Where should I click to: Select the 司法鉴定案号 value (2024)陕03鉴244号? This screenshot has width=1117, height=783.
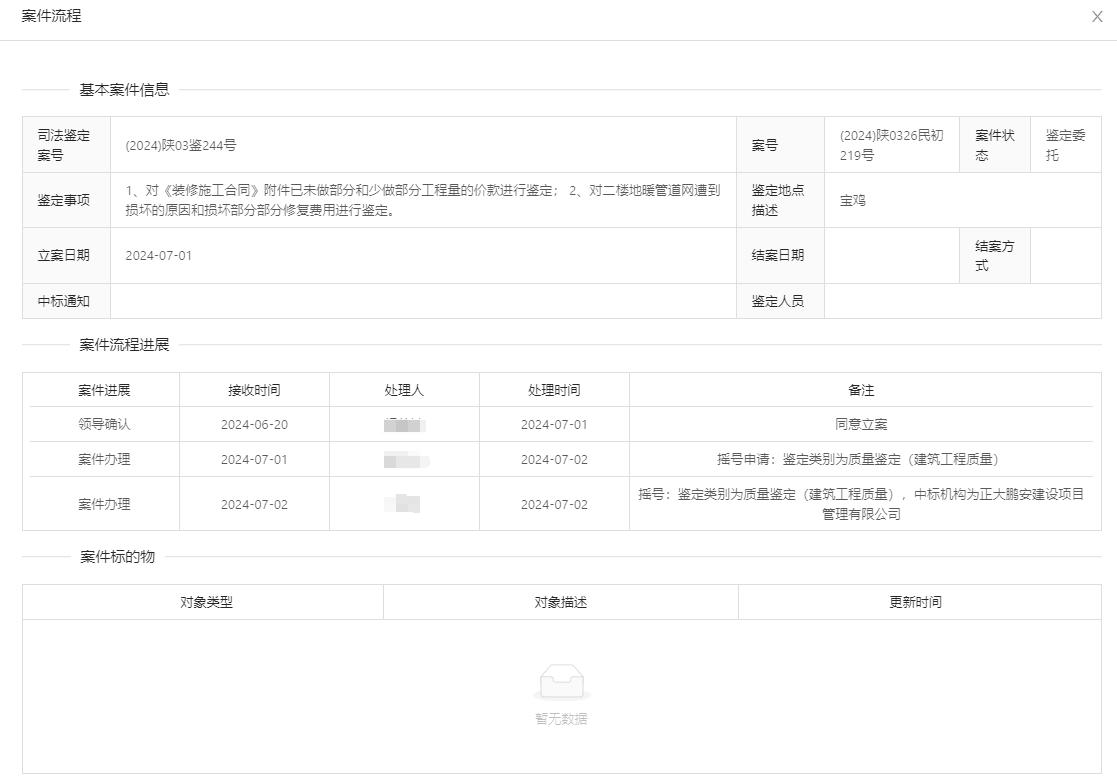pos(181,145)
